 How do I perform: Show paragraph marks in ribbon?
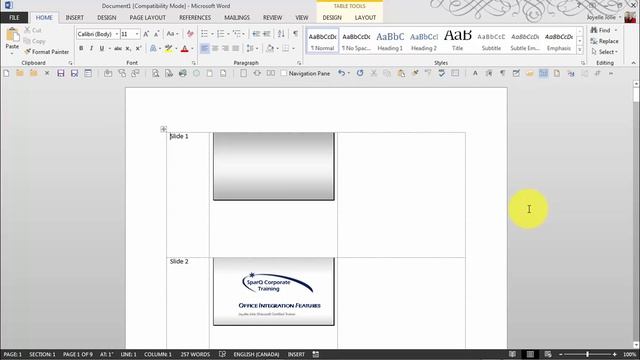point(296,34)
